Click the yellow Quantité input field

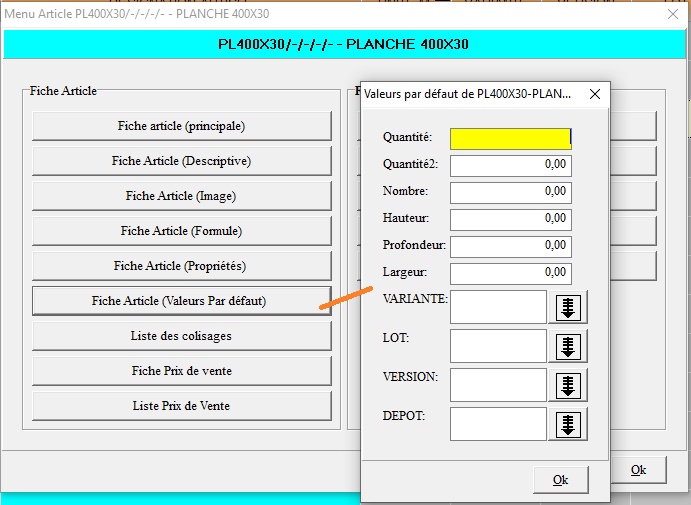[x=510, y=138]
